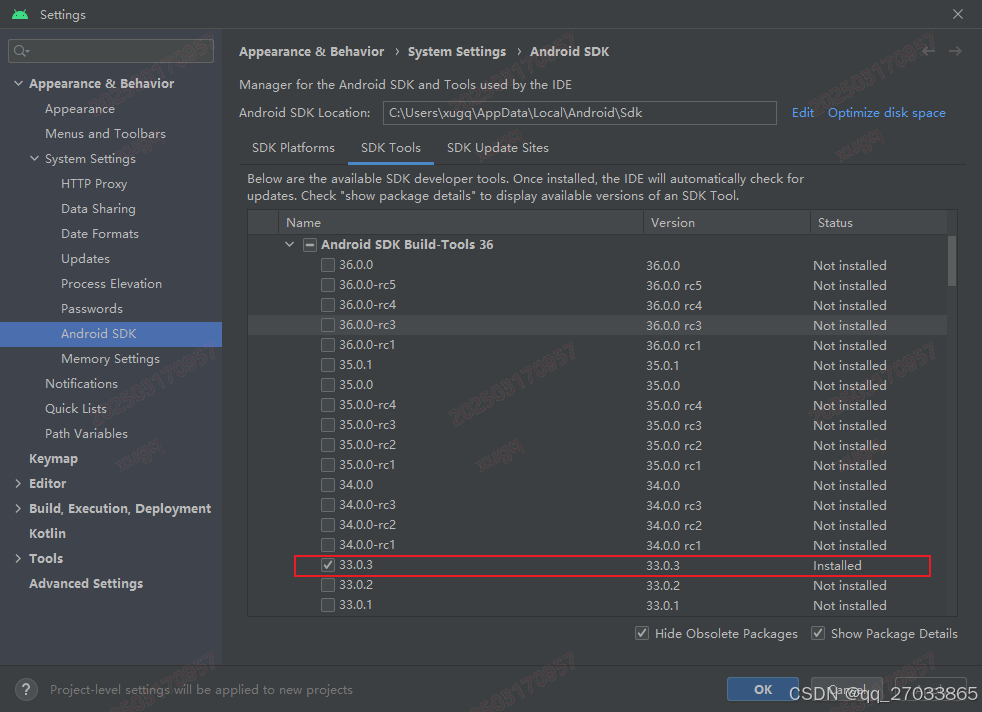The image size is (982, 712).
Task: Expand the Editor section
Action: (x=17, y=483)
